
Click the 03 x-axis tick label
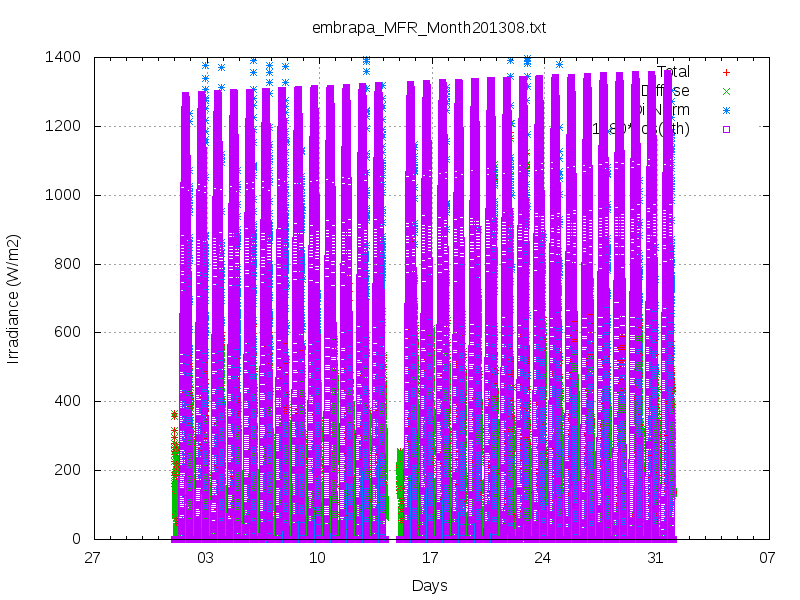point(205,558)
